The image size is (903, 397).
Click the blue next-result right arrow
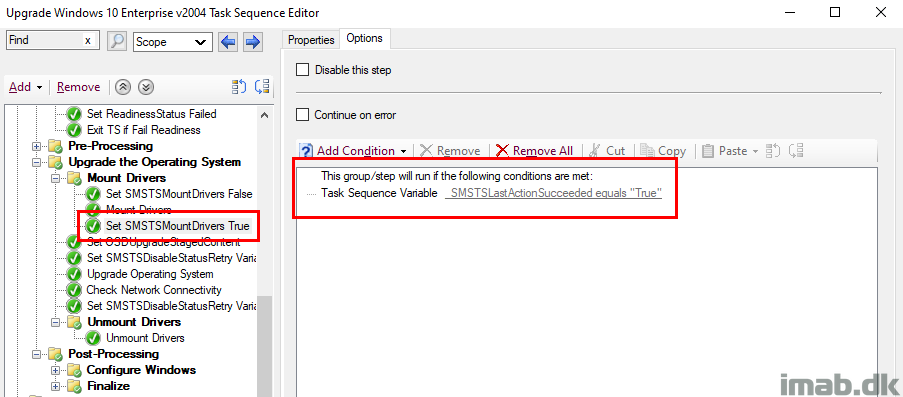pos(253,41)
